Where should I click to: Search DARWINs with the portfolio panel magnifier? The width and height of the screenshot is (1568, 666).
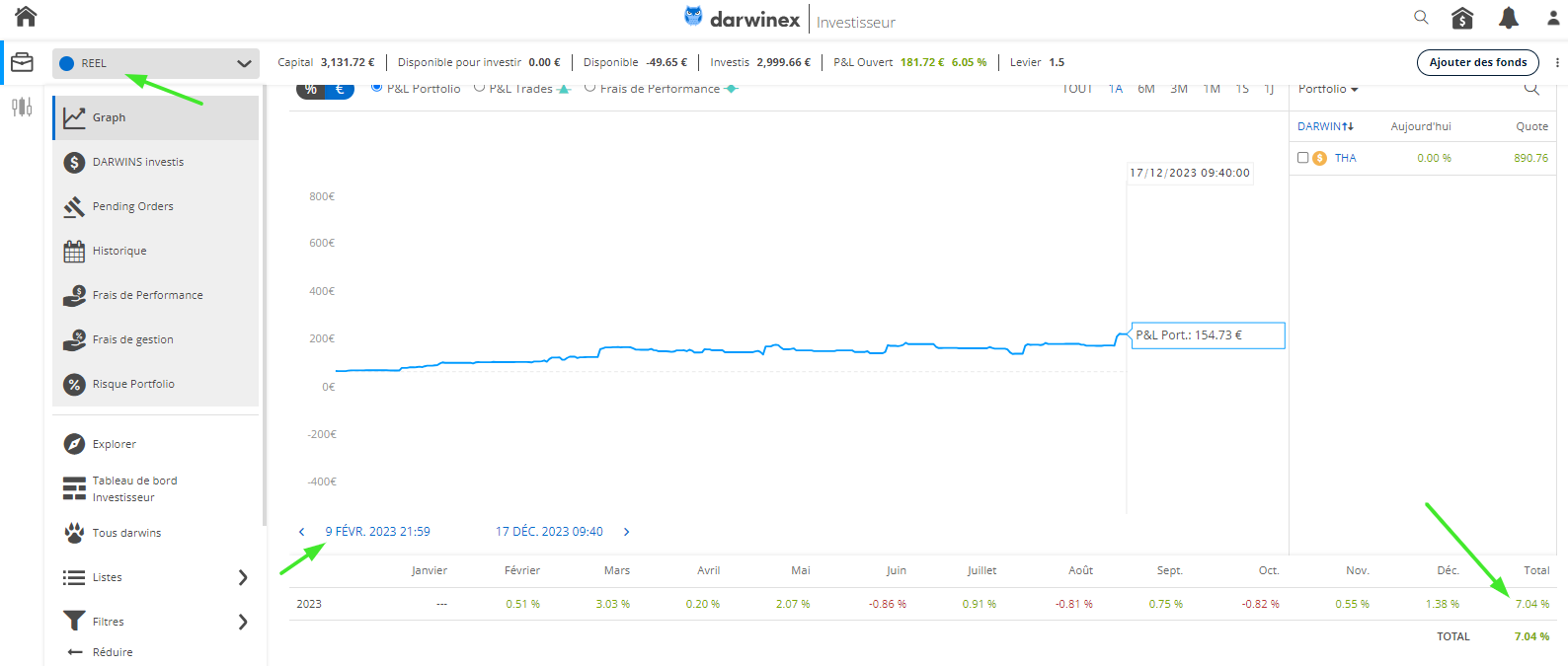click(1531, 89)
